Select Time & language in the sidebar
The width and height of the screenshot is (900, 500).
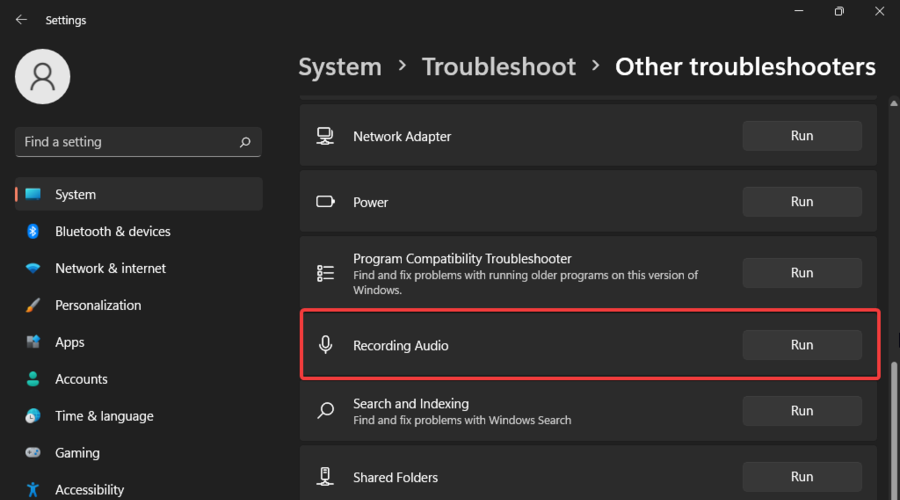tap(104, 416)
